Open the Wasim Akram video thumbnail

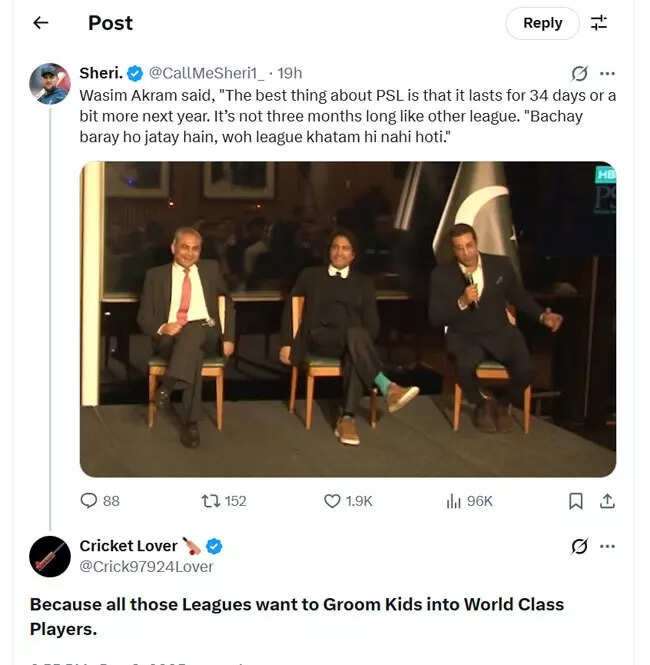[x=347, y=319]
